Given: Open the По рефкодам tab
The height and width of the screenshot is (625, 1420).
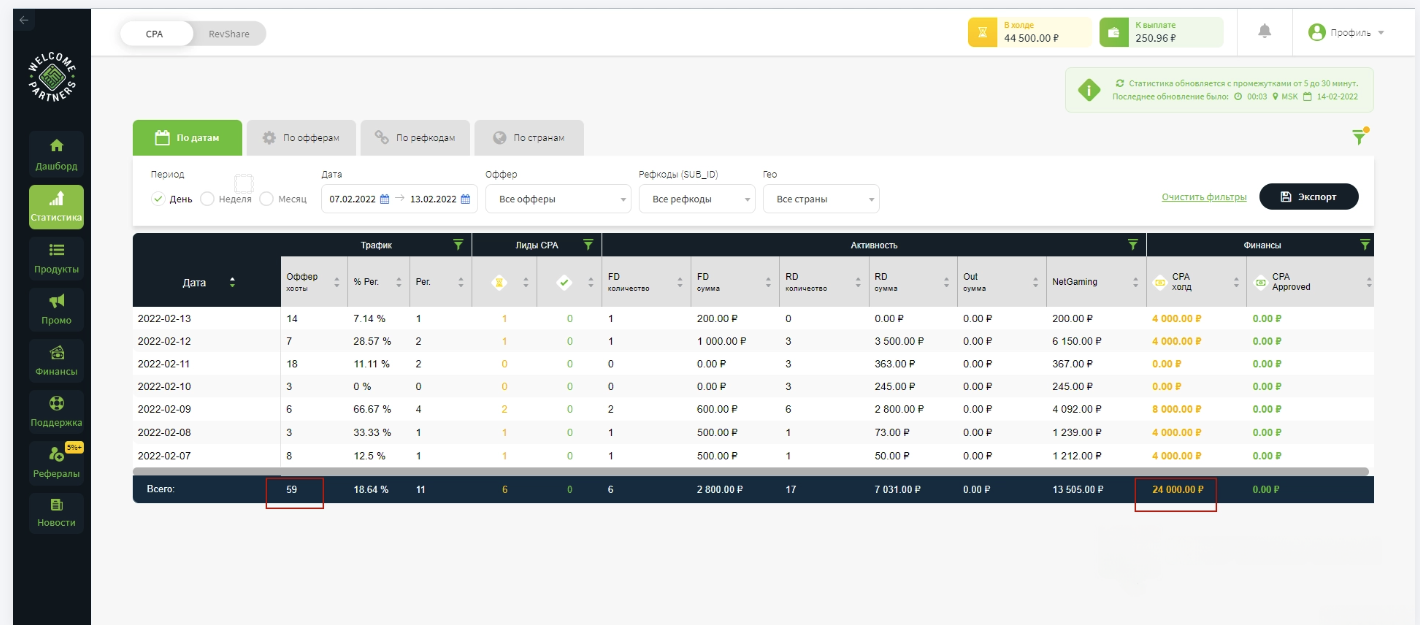Looking at the screenshot, I should 415,138.
